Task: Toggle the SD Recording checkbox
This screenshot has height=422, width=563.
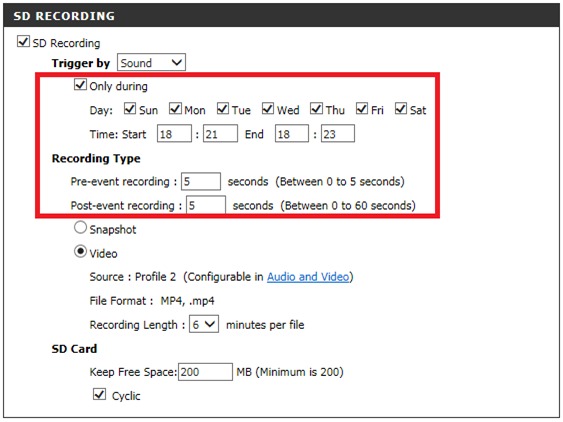Action: point(23,41)
